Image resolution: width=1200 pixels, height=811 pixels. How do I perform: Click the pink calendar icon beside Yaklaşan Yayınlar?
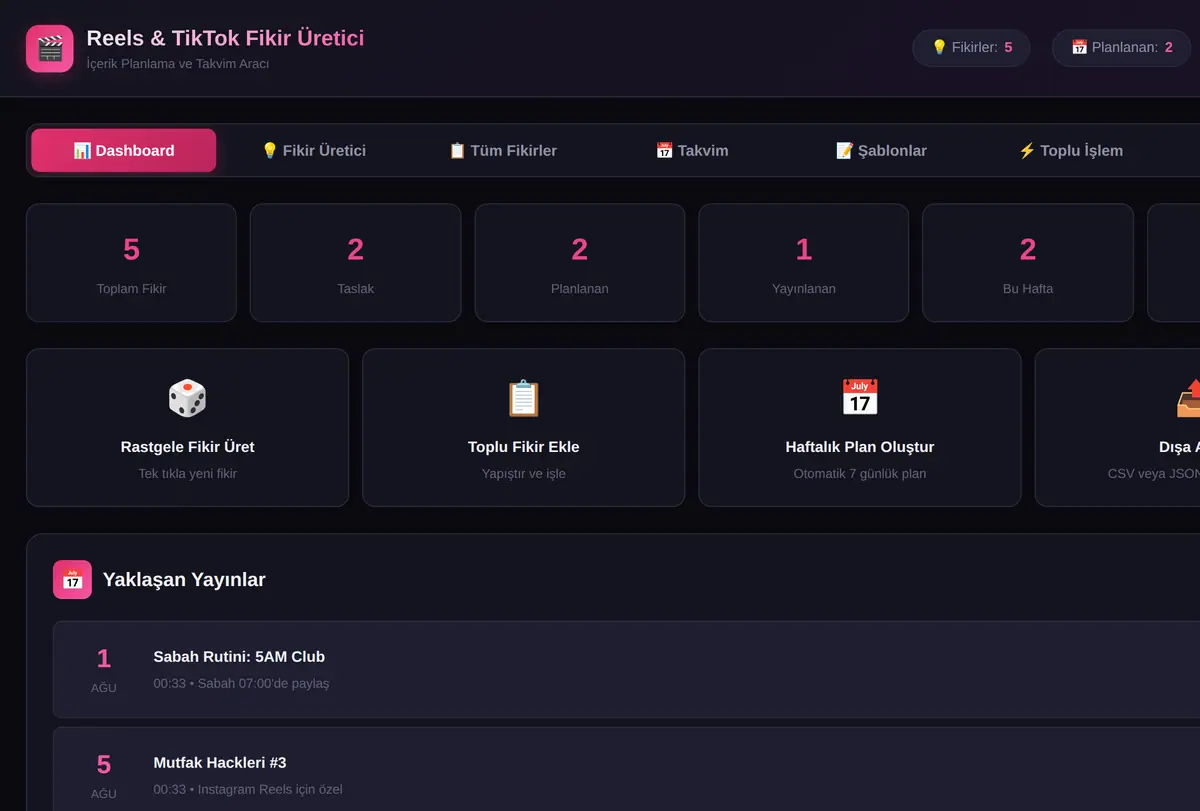pyautogui.click(x=72, y=580)
